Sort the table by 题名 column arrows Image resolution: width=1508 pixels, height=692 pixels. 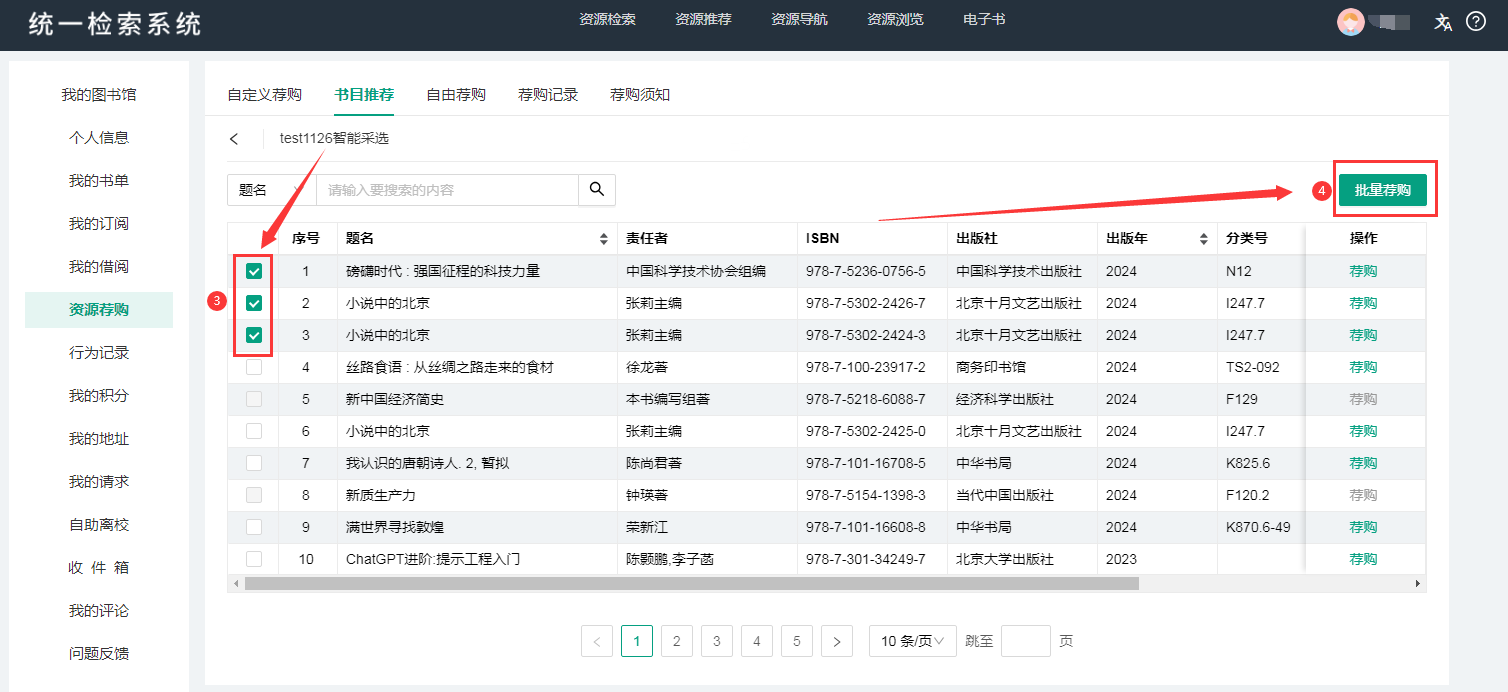603,239
